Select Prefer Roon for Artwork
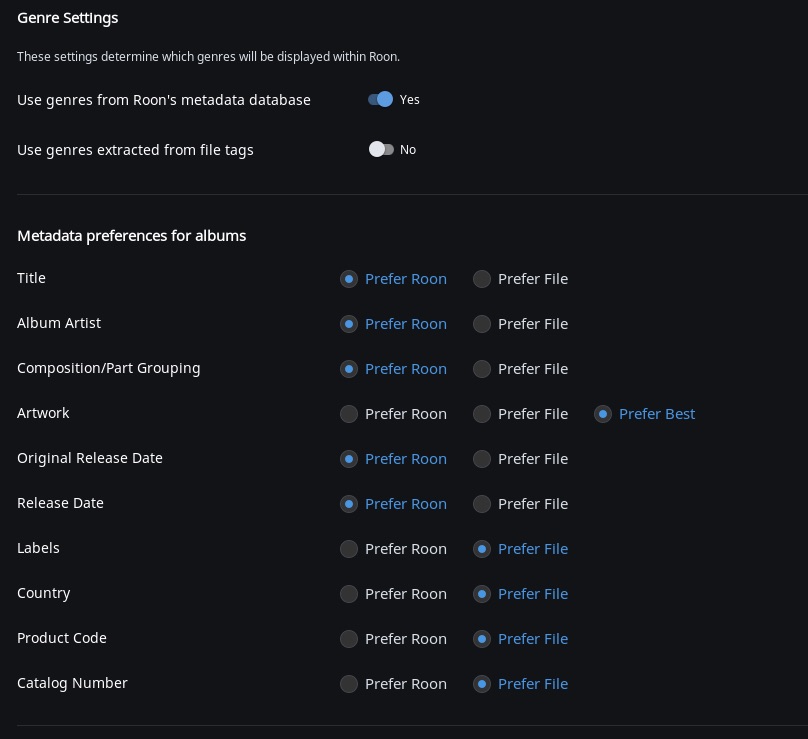The image size is (808, 739). tap(349, 414)
